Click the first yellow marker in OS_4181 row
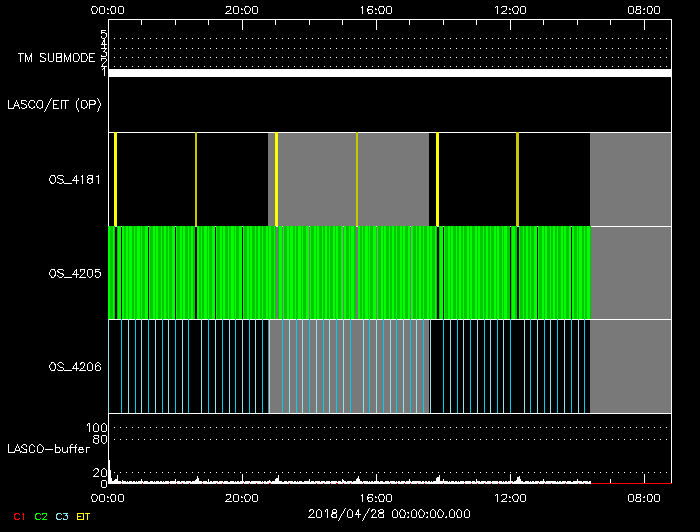The image size is (700, 532). pos(116,179)
